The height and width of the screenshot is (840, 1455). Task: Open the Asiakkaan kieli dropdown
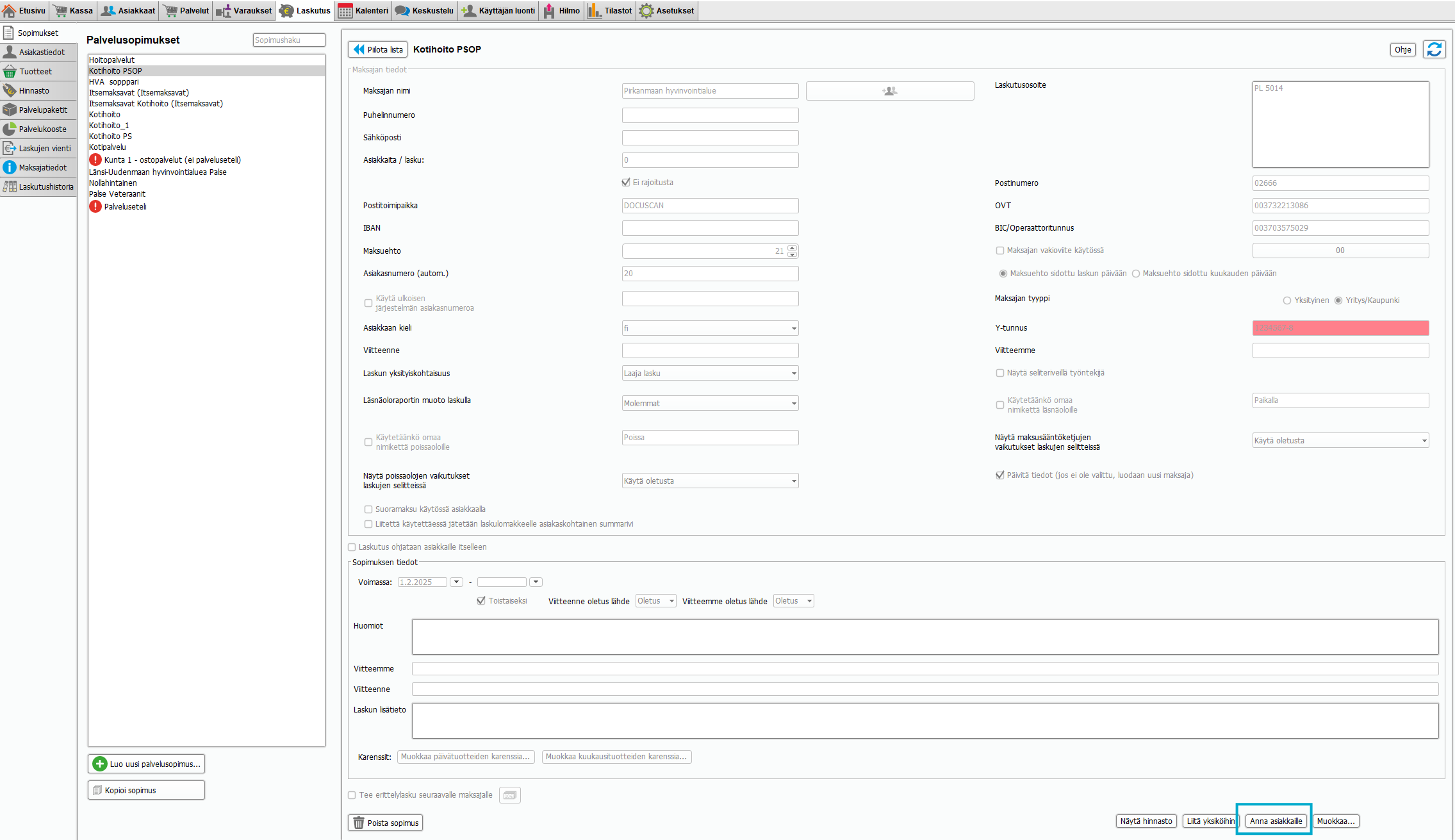(710, 328)
